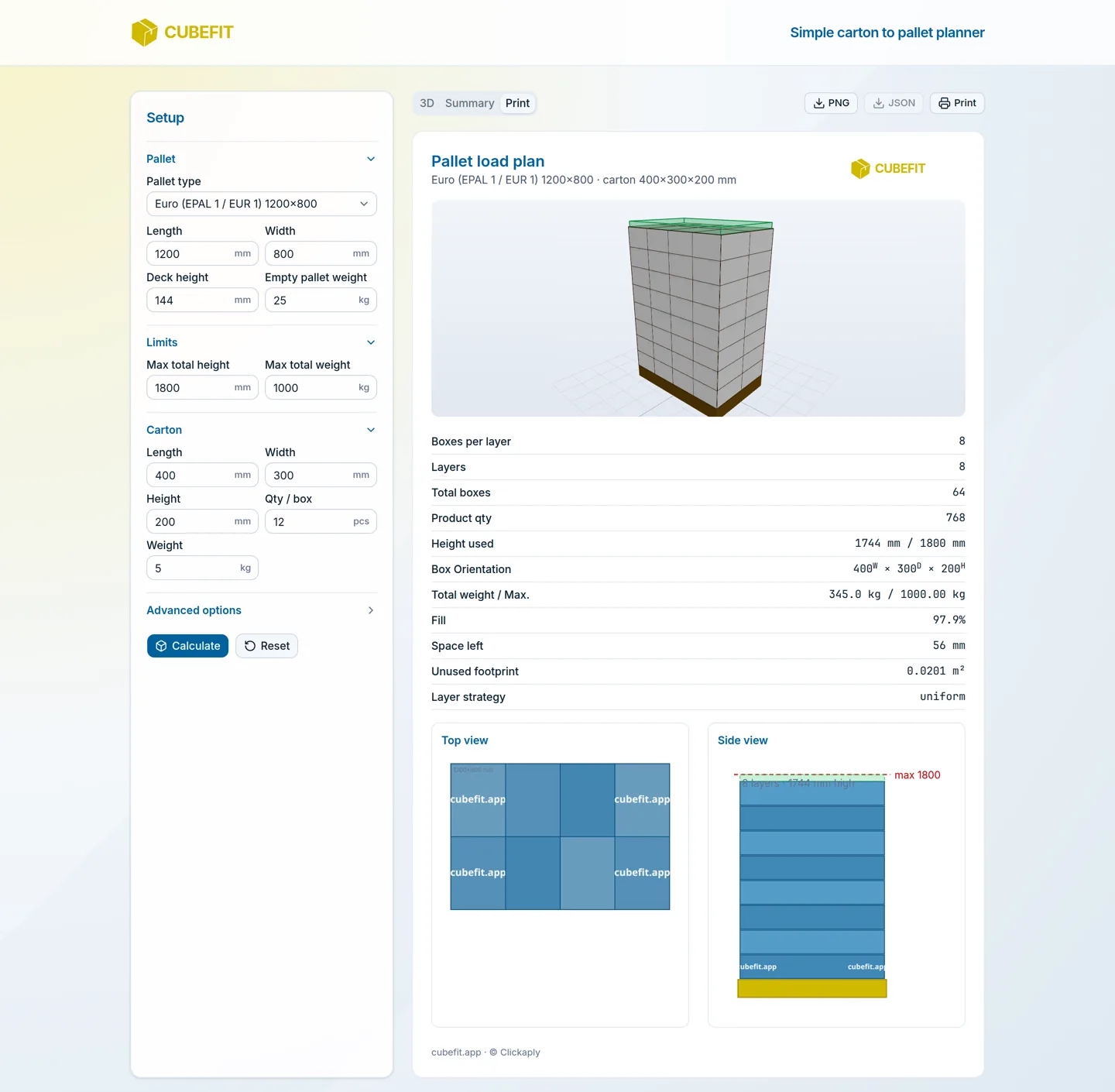This screenshot has width=1115, height=1092.
Task: Collapse the Limits section chevron
Action: tap(371, 342)
